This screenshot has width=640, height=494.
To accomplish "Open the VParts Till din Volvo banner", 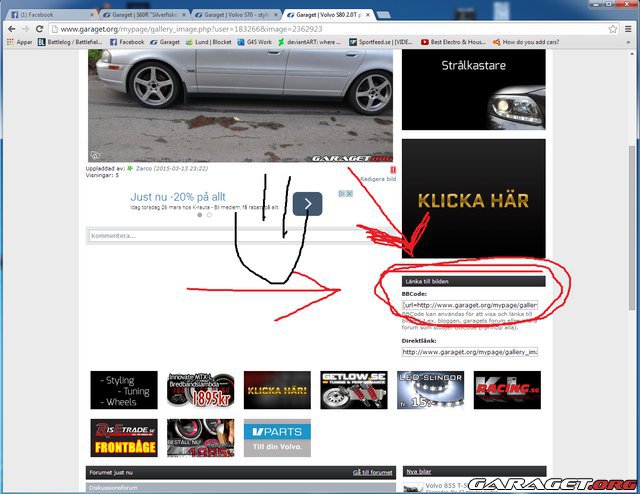I will point(276,438).
